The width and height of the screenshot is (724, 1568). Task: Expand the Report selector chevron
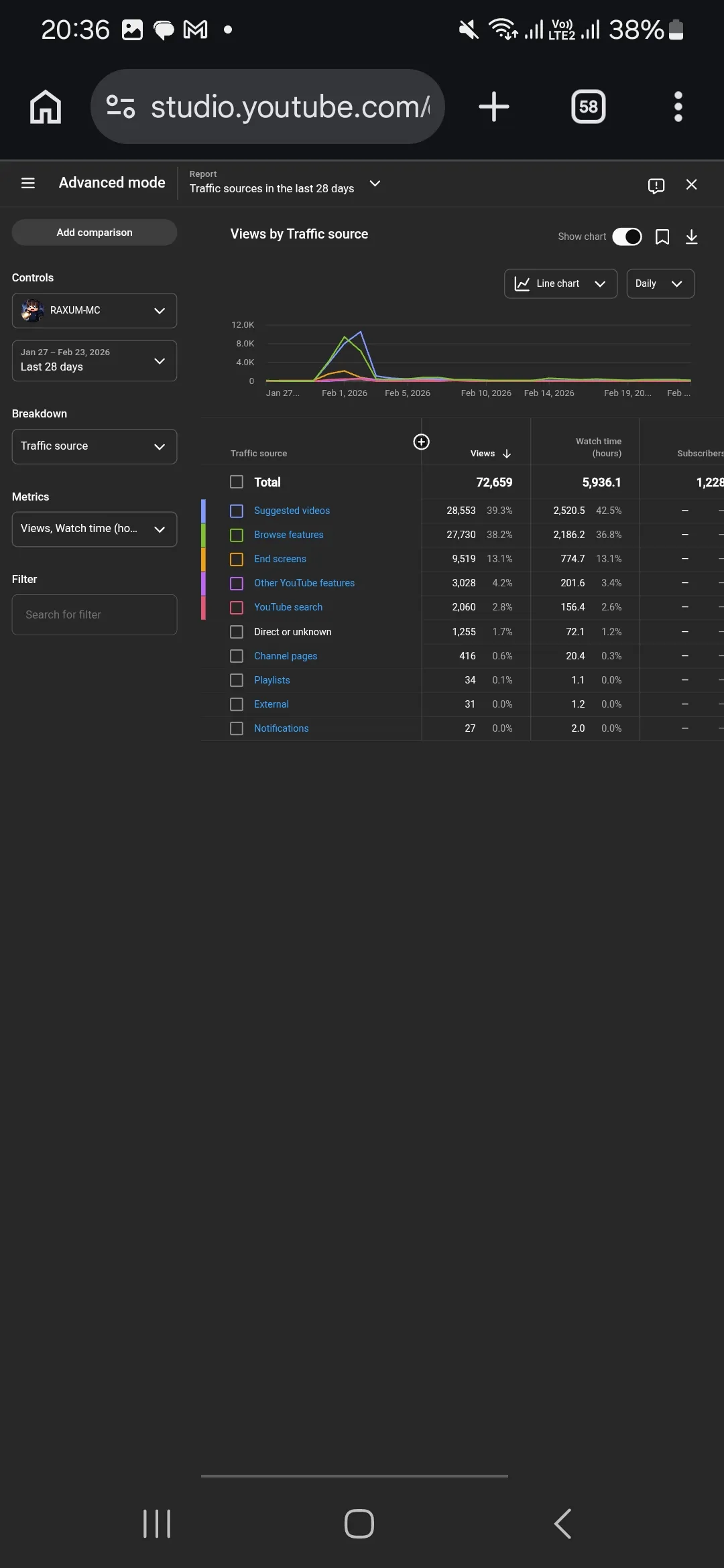click(375, 184)
